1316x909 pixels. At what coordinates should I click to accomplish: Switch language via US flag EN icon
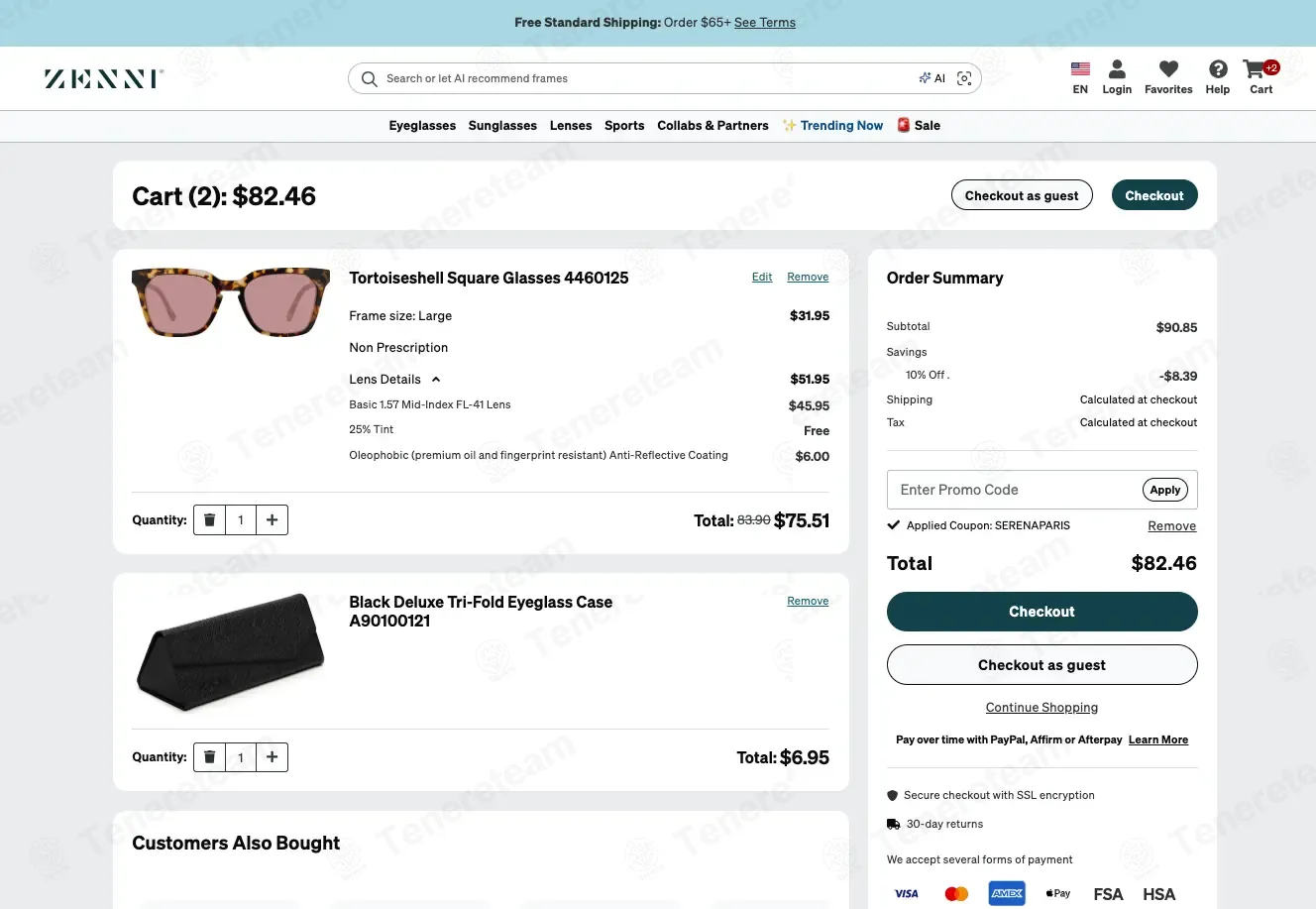click(1080, 78)
